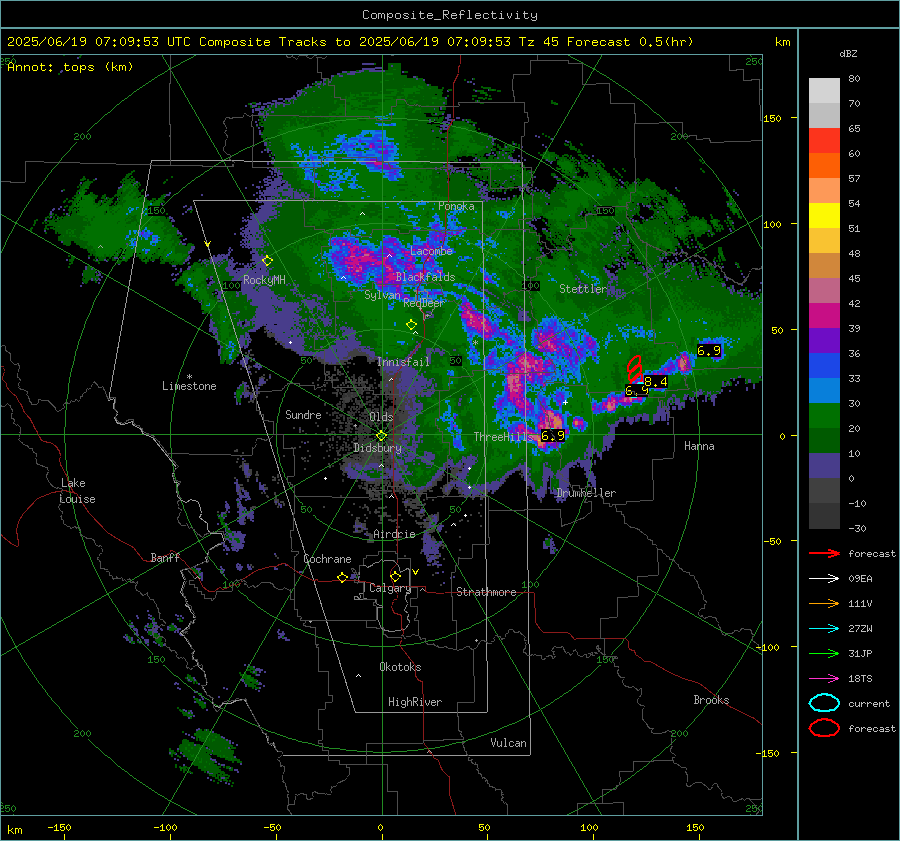900x841 pixels.
Task: Pick the magenta 42 dBZ swatch
Action: [x=824, y=315]
